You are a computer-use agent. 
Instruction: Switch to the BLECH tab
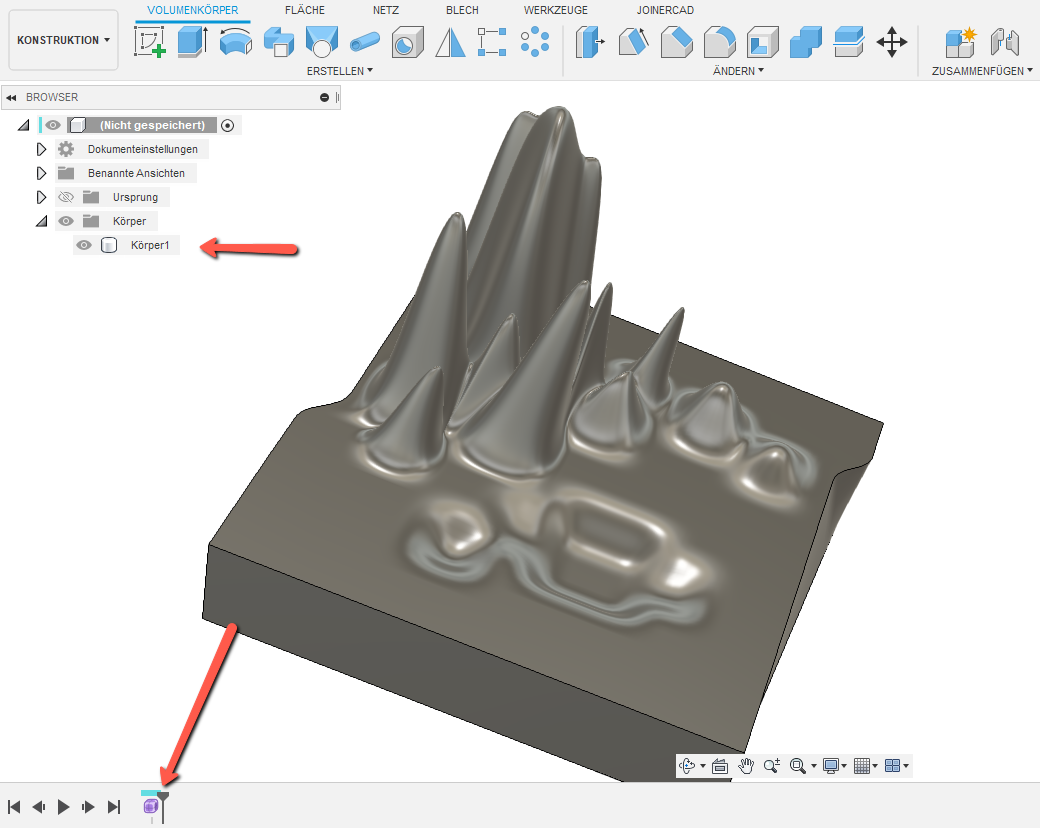(462, 10)
